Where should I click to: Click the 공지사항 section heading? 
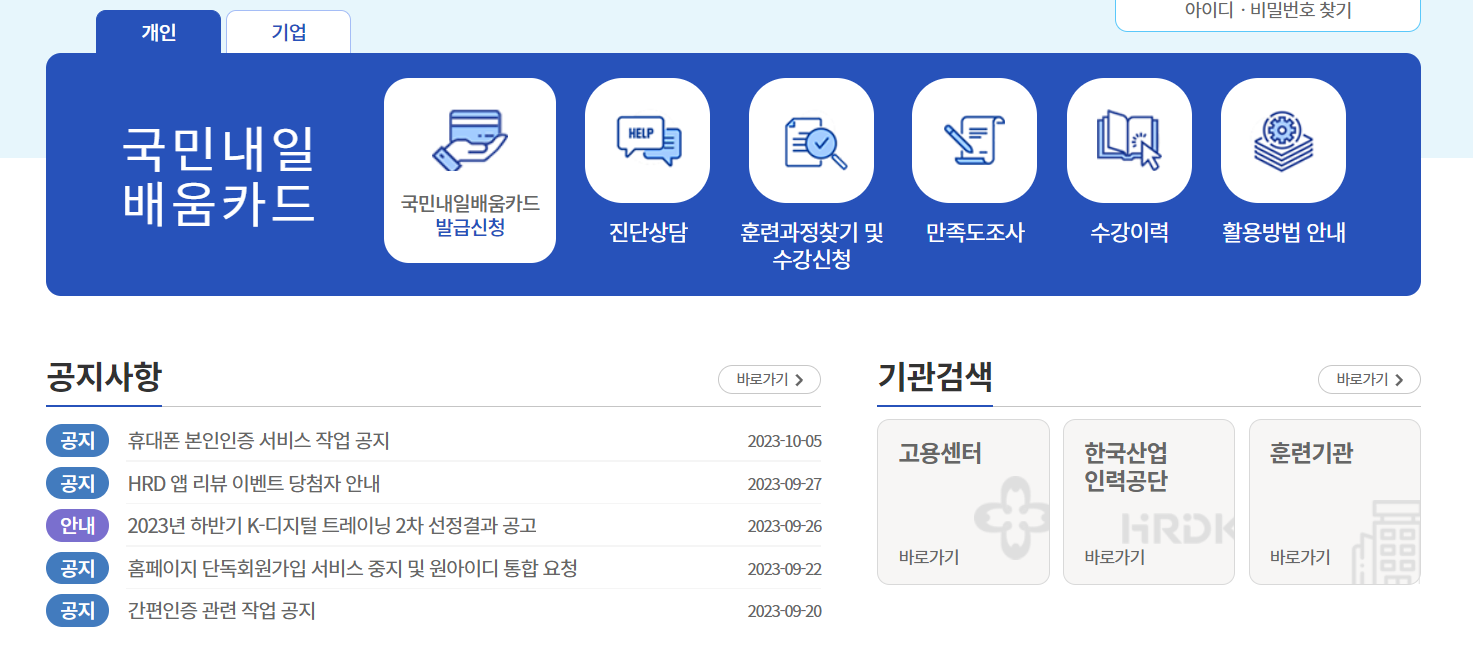tap(104, 377)
